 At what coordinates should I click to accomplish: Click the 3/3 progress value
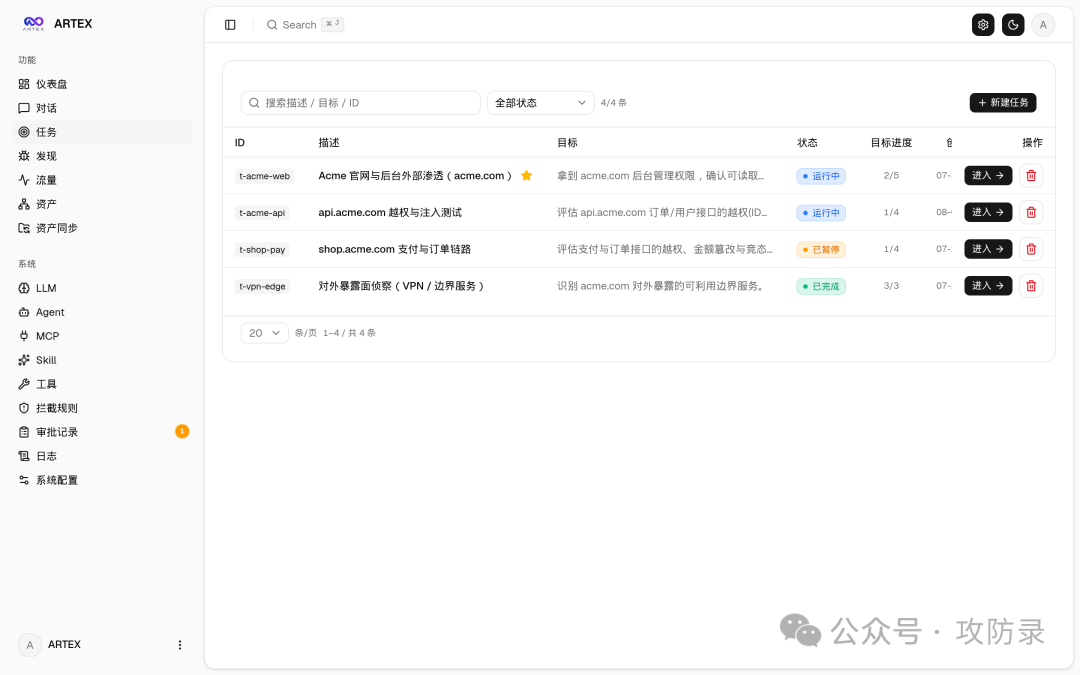891,286
